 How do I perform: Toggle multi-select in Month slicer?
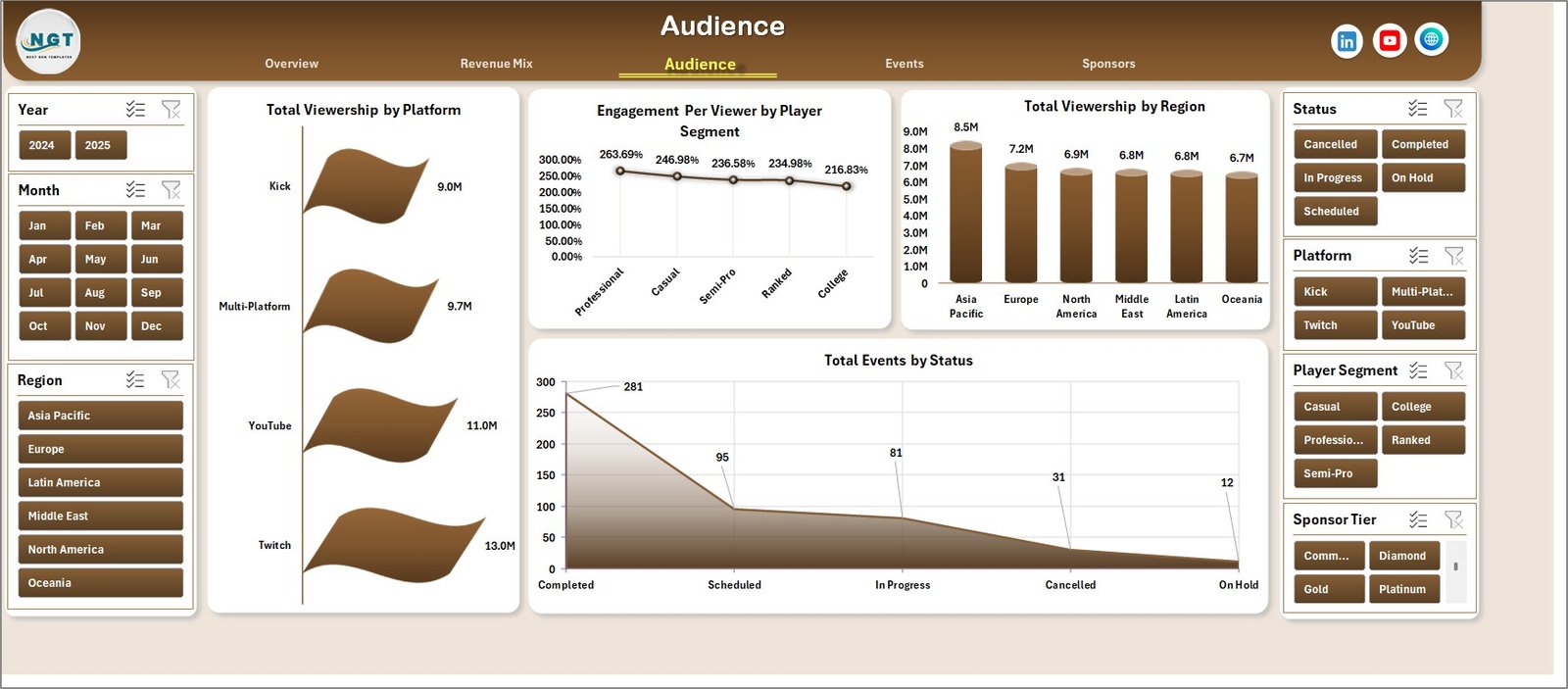point(135,190)
